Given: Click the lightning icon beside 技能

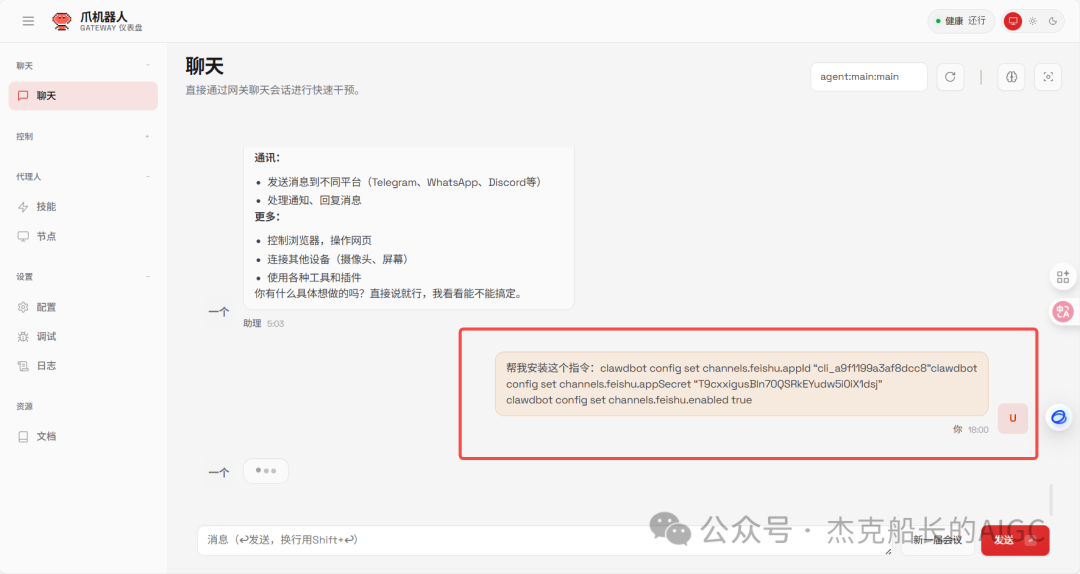Looking at the screenshot, I should tap(23, 207).
